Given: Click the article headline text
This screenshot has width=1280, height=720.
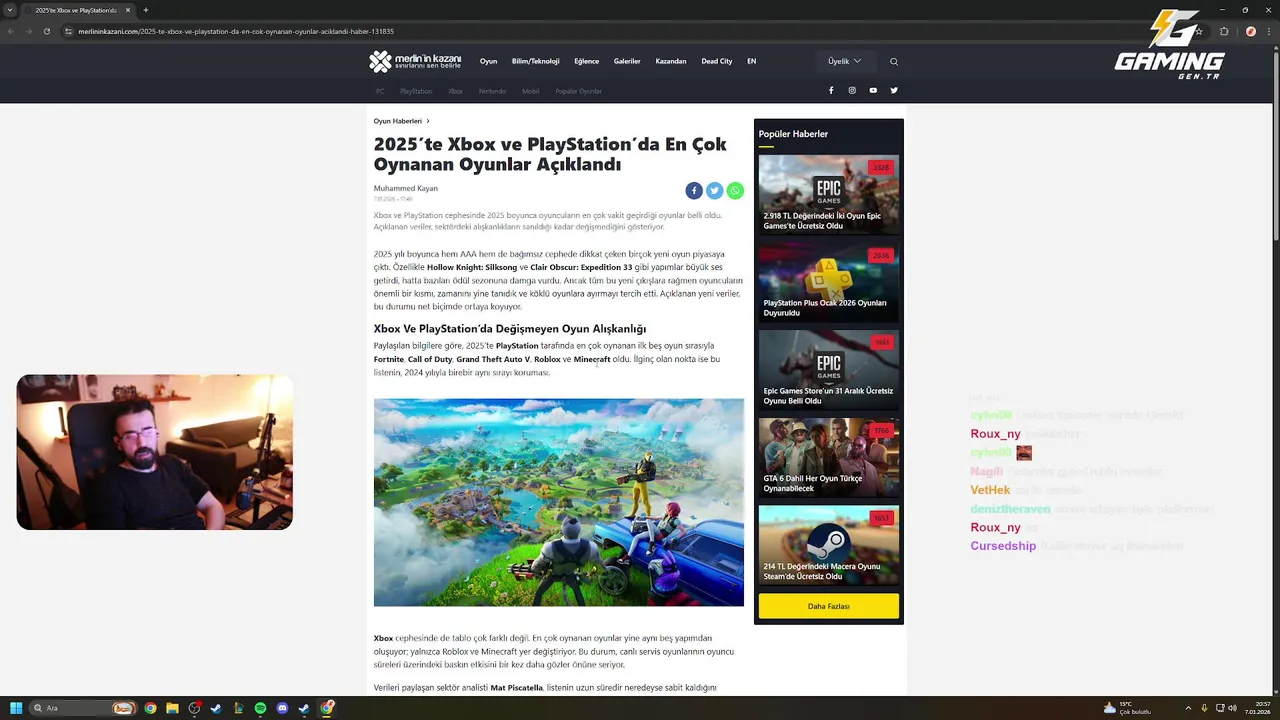Looking at the screenshot, I should [x=550, y=154].
